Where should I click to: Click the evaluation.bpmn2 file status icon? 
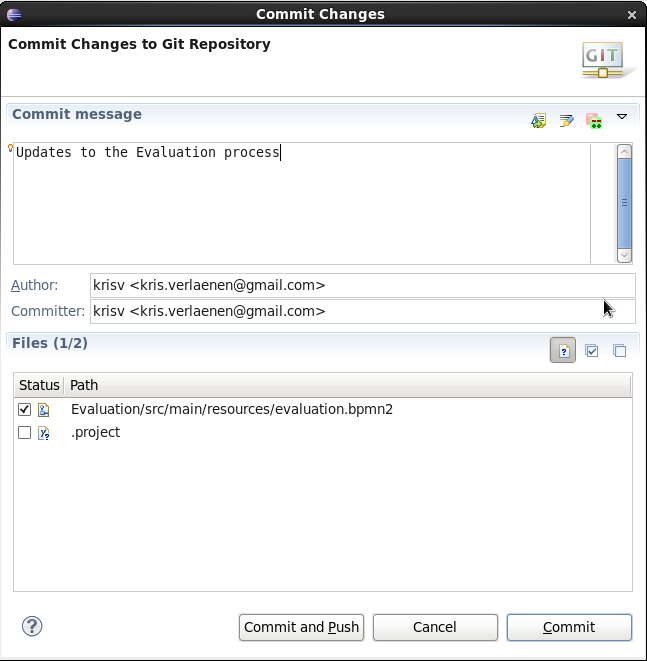coord(44,409)
